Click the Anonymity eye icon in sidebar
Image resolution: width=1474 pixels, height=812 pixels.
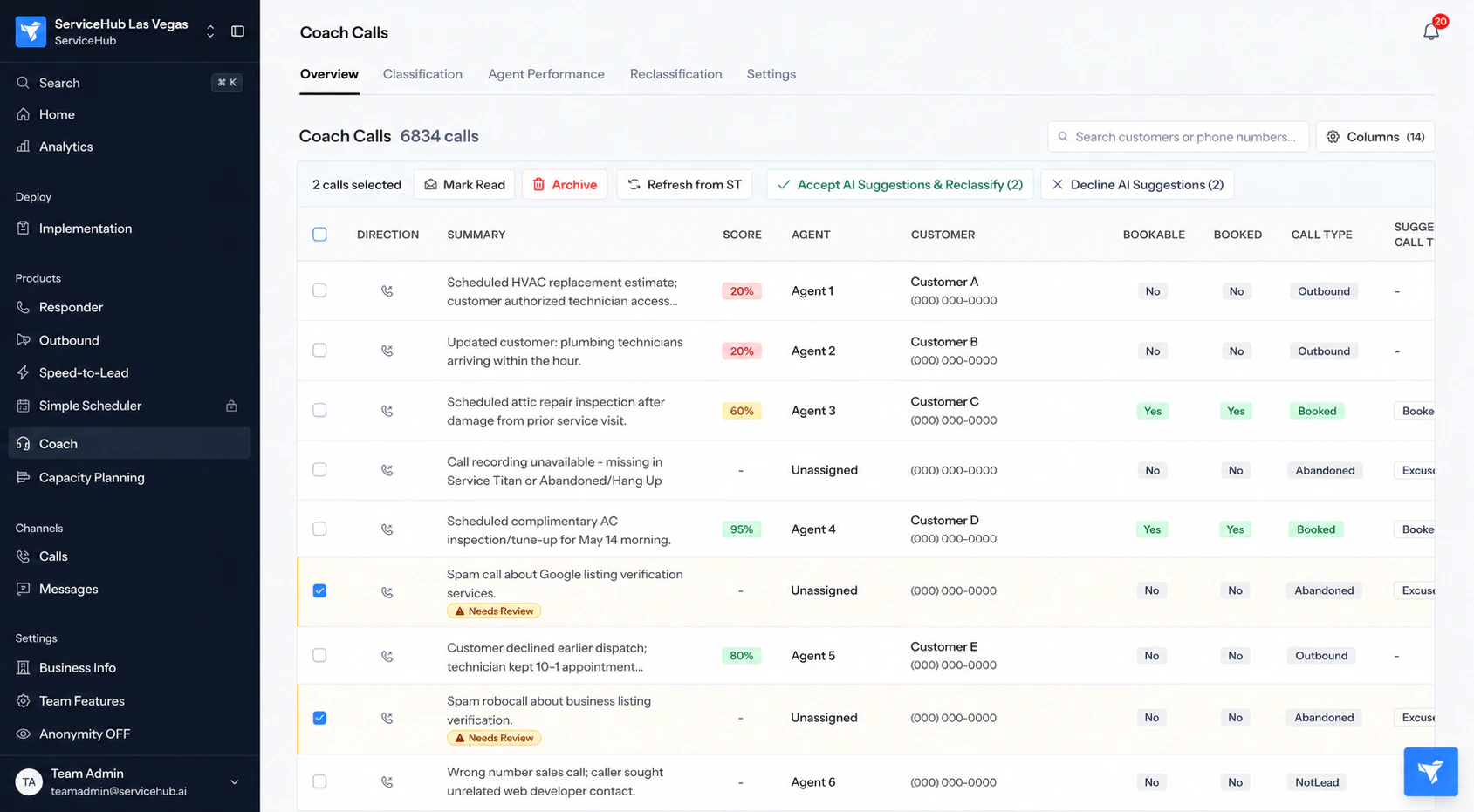tap(24, 734)
